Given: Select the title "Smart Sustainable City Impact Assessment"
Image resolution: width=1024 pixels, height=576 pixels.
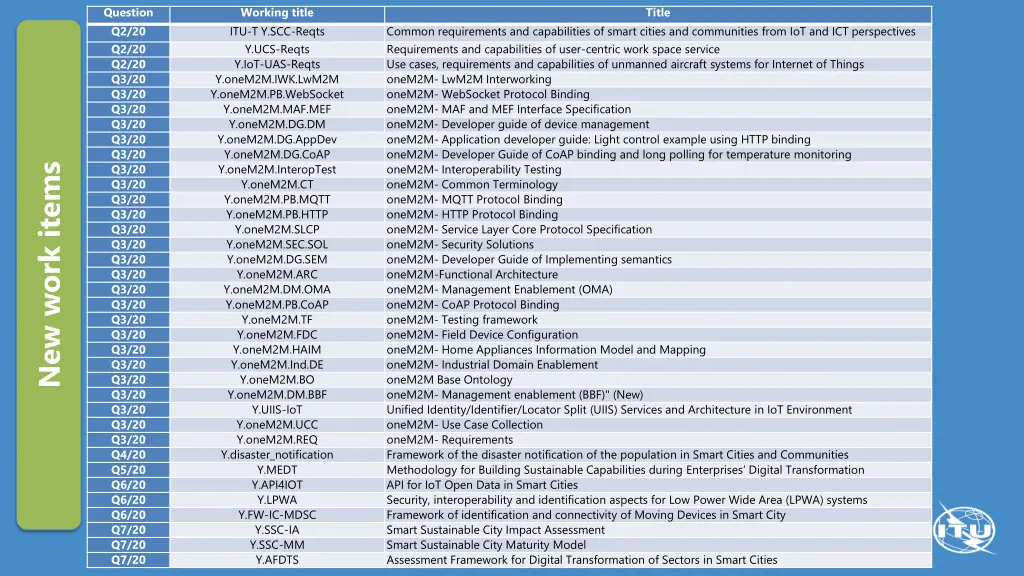Looking at the screenshot, I should [x=496, y=530].
